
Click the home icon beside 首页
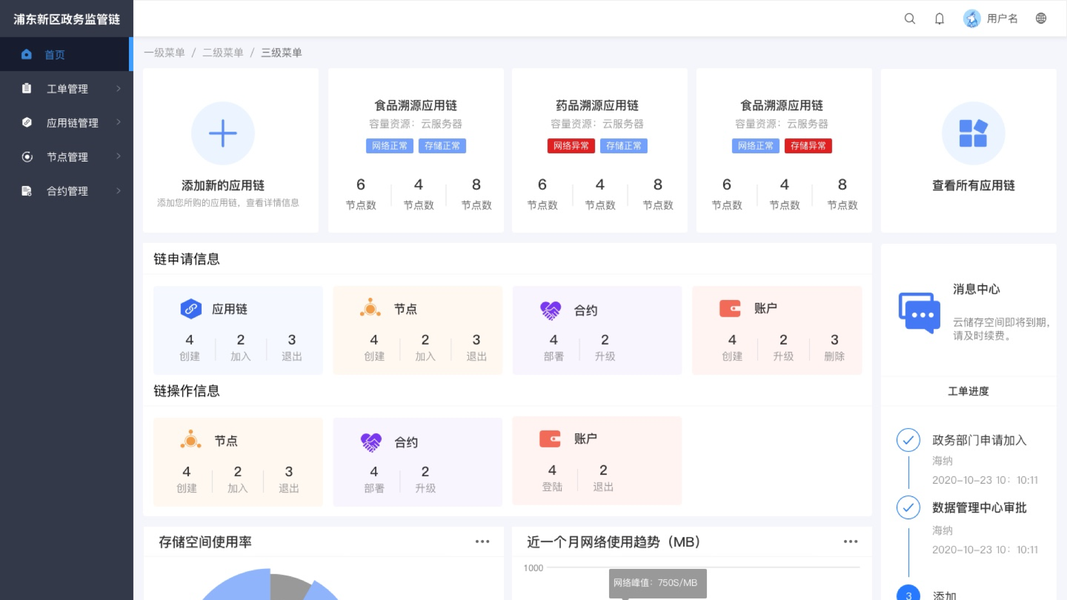(27, 54)
